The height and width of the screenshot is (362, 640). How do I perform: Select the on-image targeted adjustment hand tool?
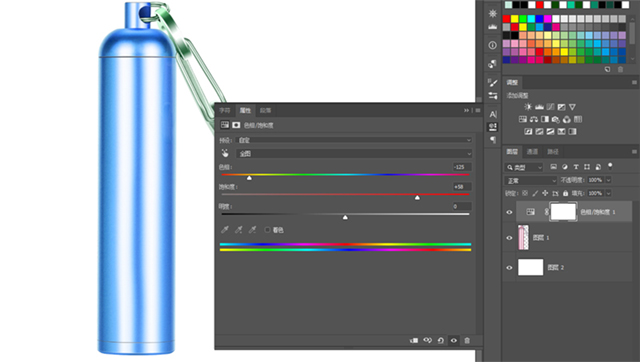click(225, 153)
